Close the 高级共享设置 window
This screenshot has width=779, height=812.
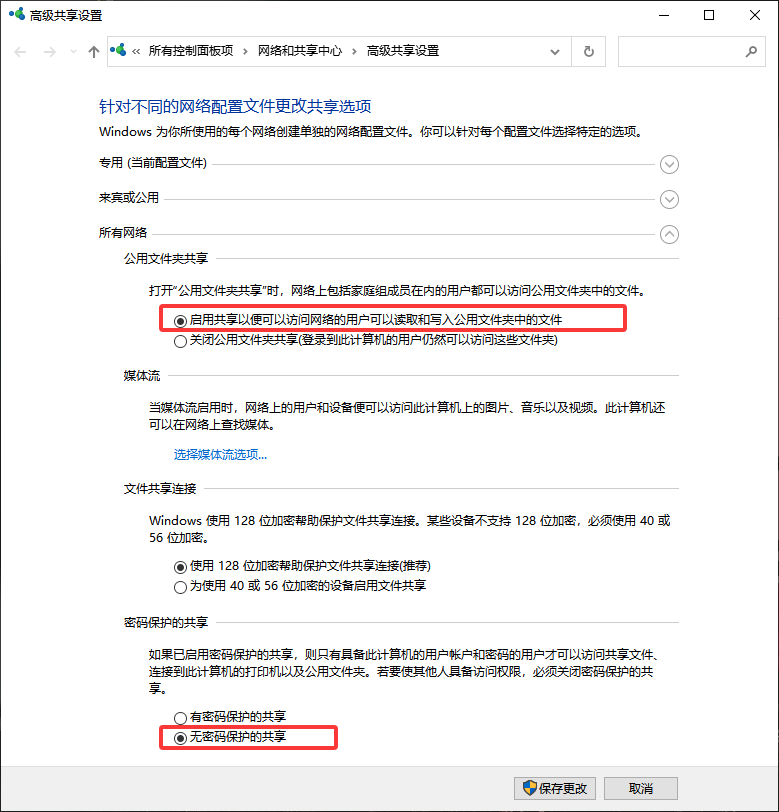(755, 15)
